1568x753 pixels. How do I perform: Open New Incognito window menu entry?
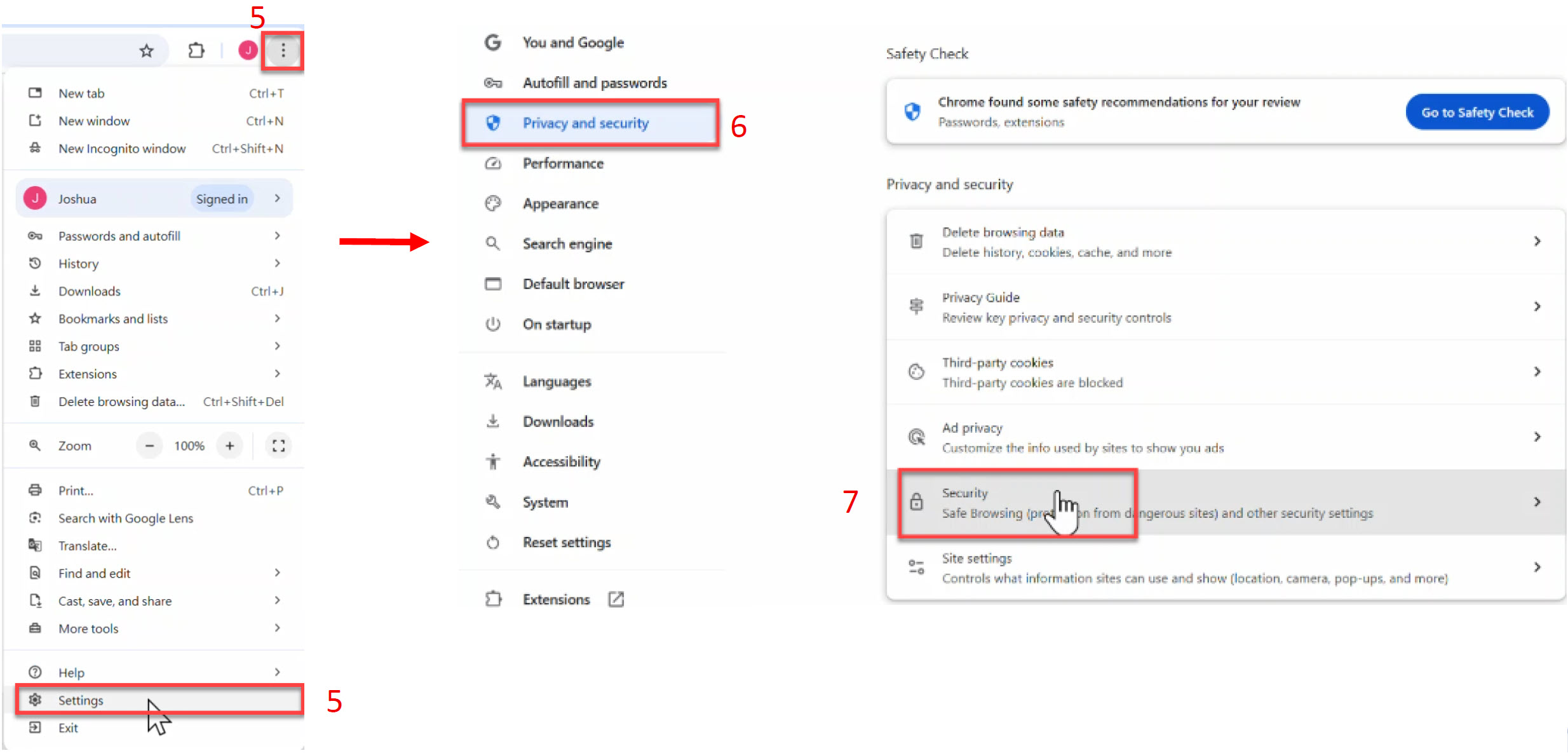[122, 149]
